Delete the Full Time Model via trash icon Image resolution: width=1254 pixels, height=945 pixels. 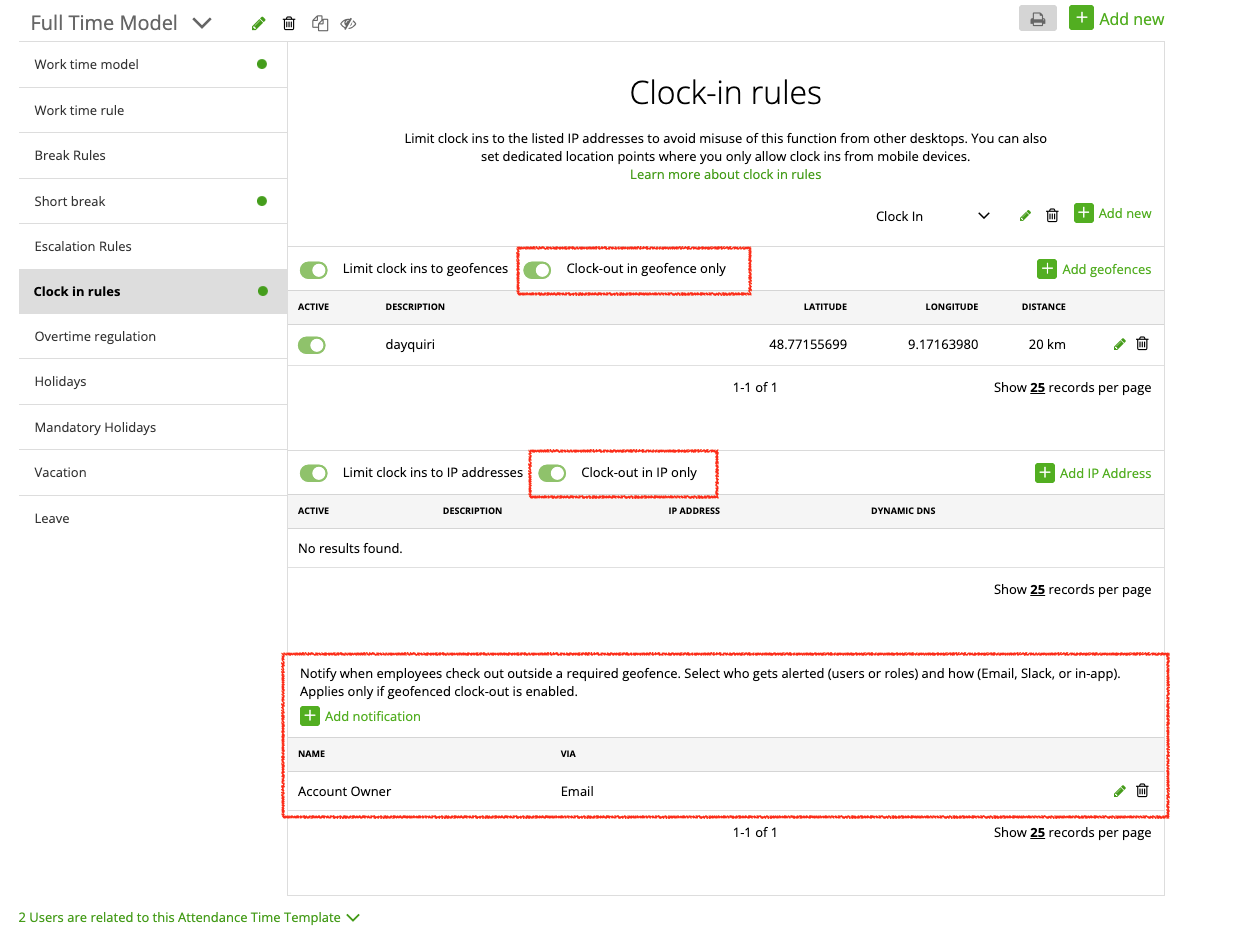(x=289, y=23)
